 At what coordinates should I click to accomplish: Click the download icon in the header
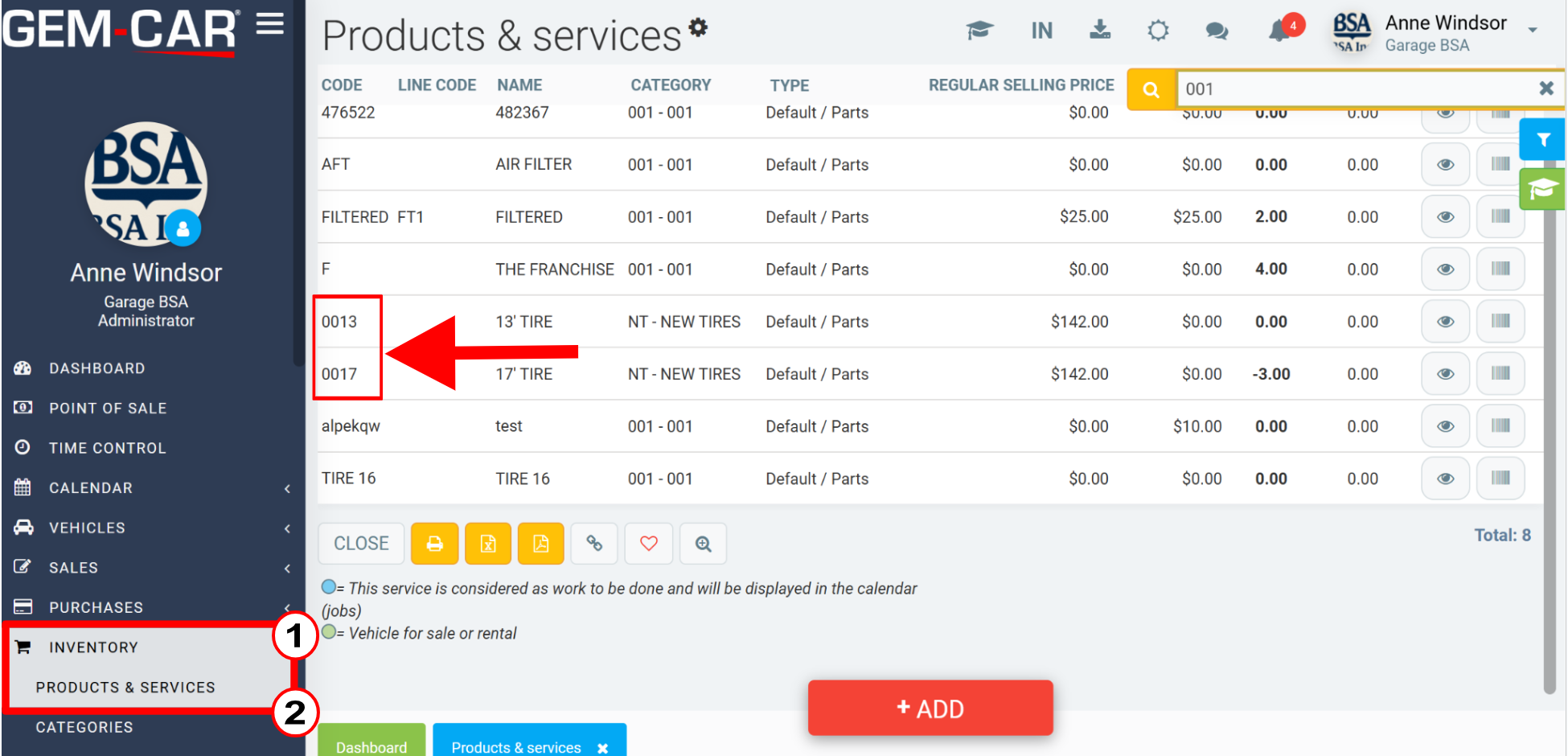click(x=1100, y=31)
